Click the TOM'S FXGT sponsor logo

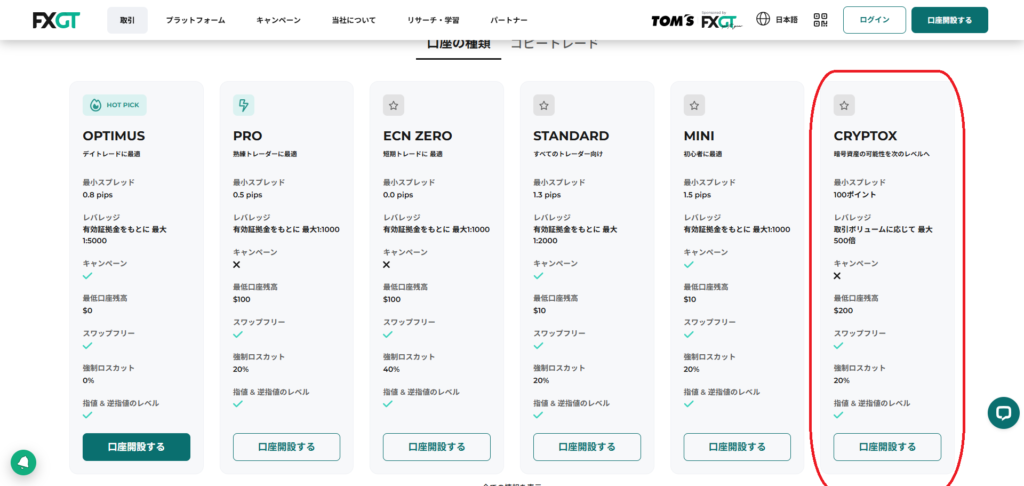pos(697,20)
